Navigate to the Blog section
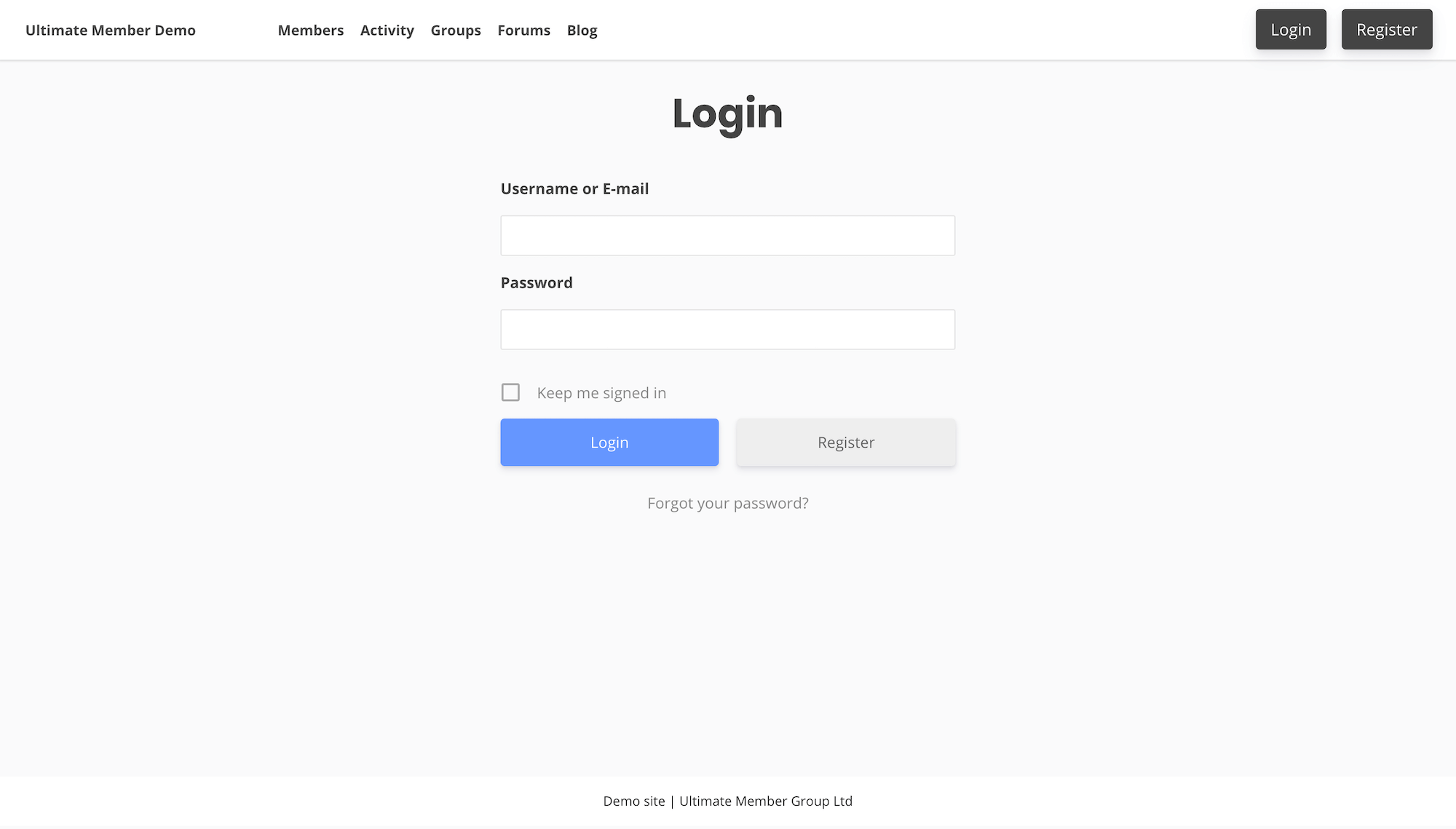 (582, 30)
